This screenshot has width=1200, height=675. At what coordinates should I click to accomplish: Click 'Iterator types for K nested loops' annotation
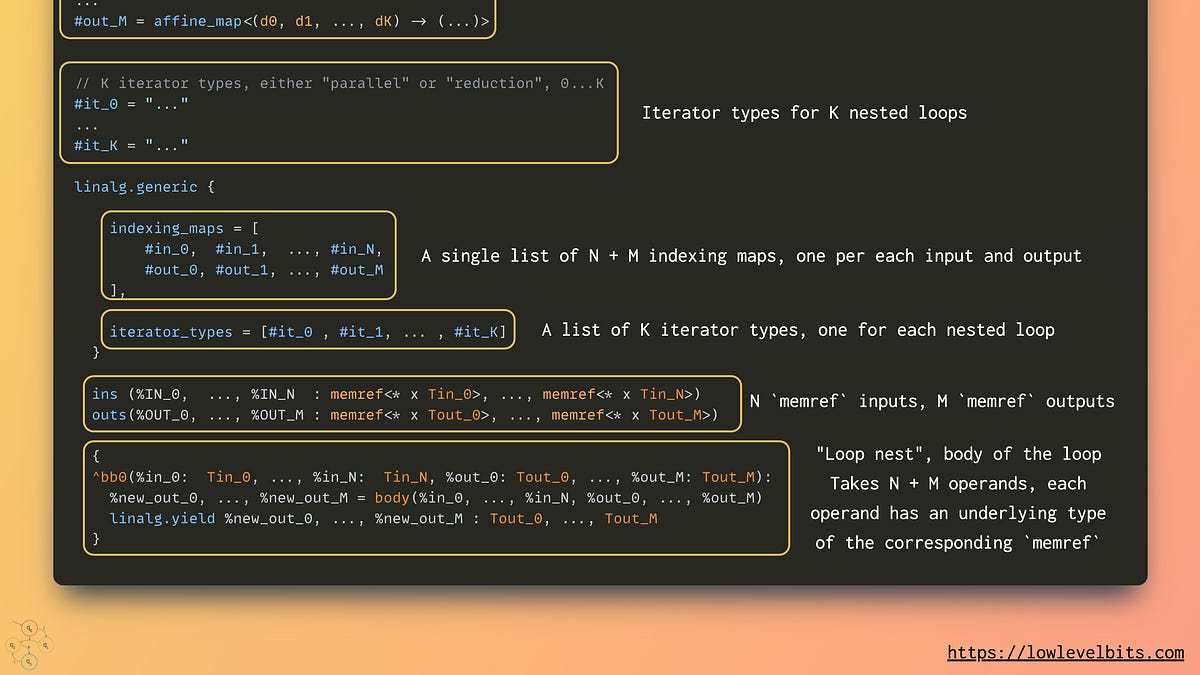[804, 112]
